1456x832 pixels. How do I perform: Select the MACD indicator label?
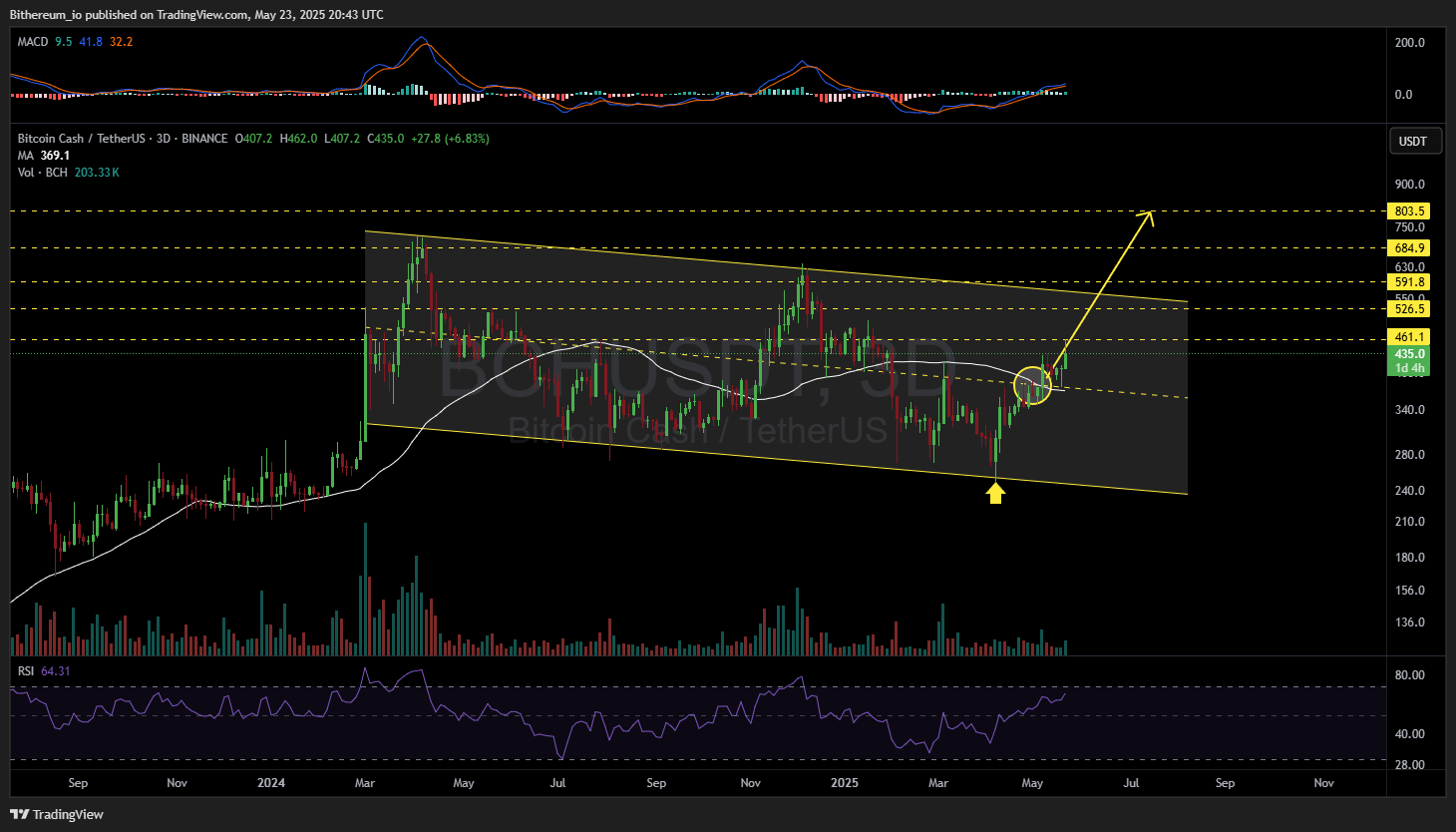point(33,42)
